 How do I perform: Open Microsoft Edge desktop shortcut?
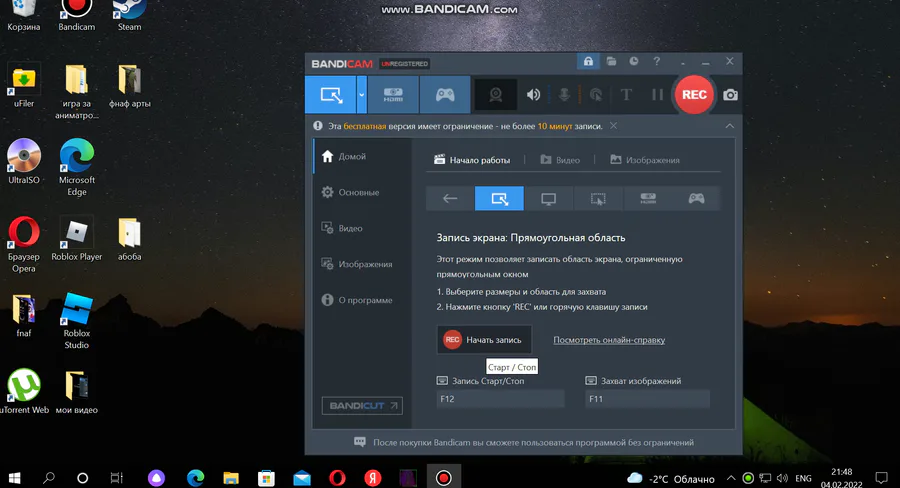[x=76, y=167]
